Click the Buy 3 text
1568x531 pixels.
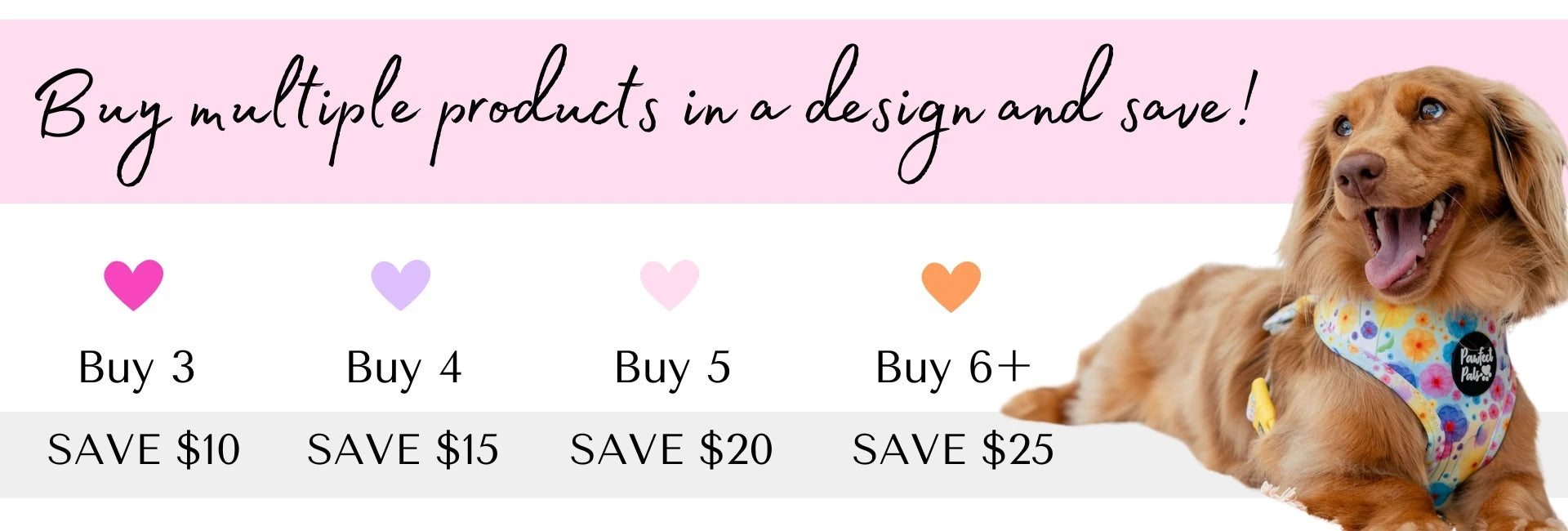point(137,368)
